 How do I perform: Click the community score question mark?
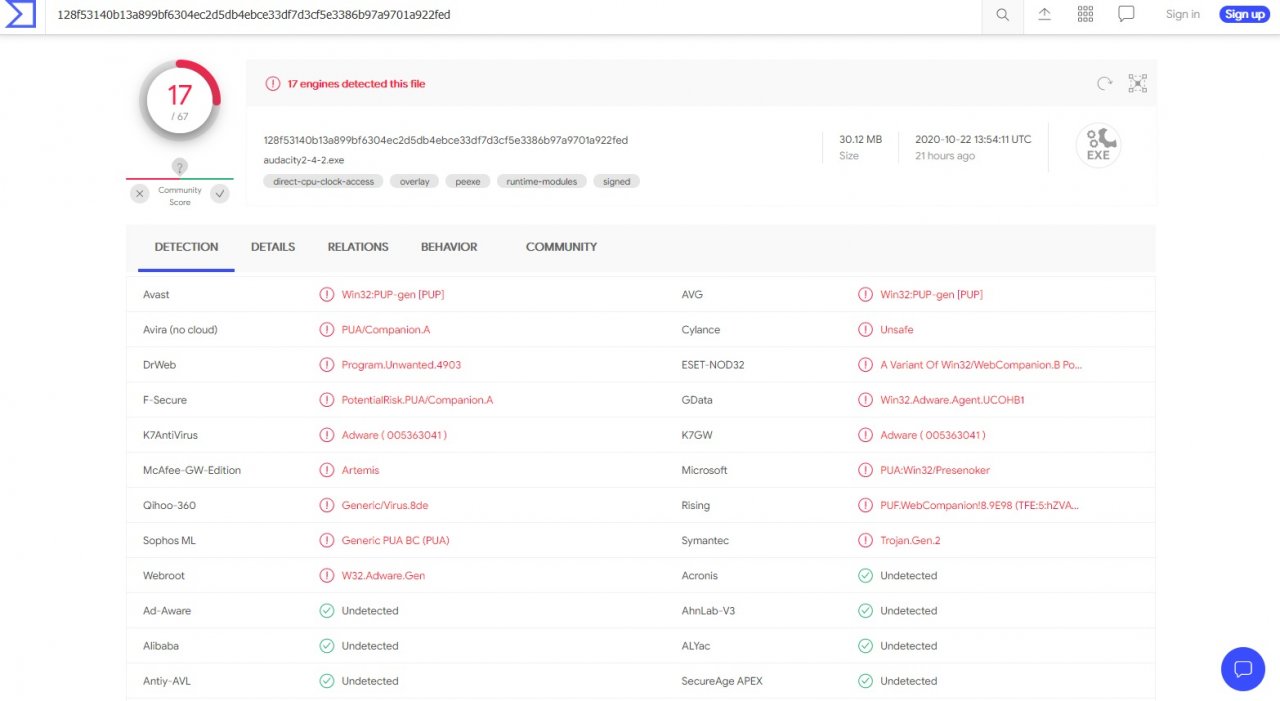(x=180, y=167)
